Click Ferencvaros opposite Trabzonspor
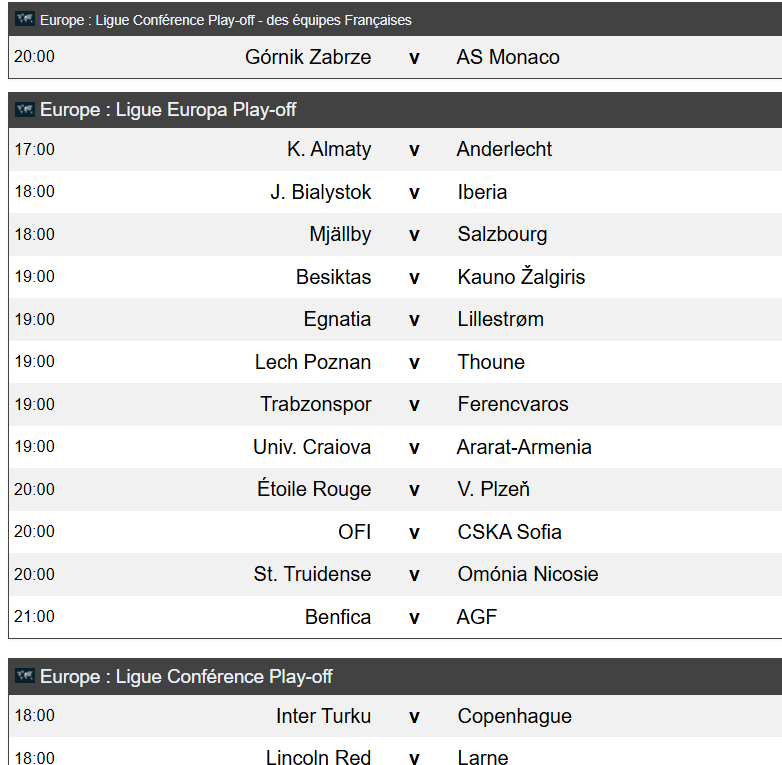Screen dimensions: 782x765 tap(513, 404)
